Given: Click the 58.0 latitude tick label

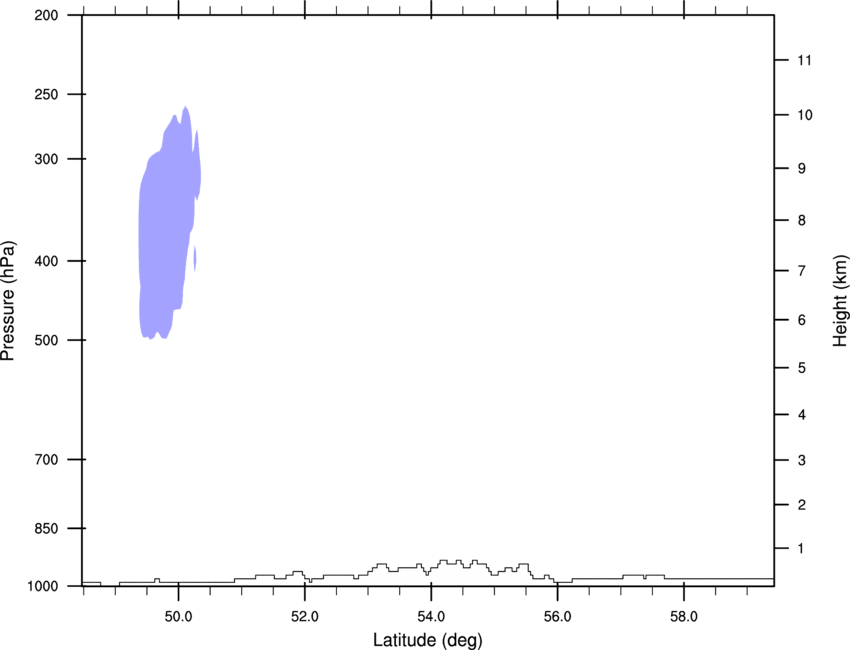Looking at the screenshot, I should (684, 616).
